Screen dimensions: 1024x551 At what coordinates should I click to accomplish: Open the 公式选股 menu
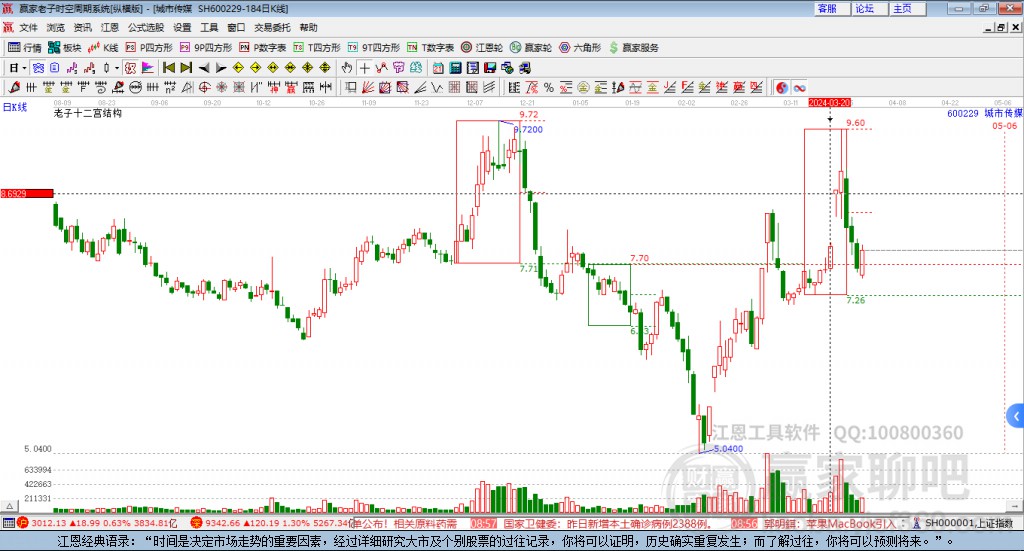tap(146, 27)
